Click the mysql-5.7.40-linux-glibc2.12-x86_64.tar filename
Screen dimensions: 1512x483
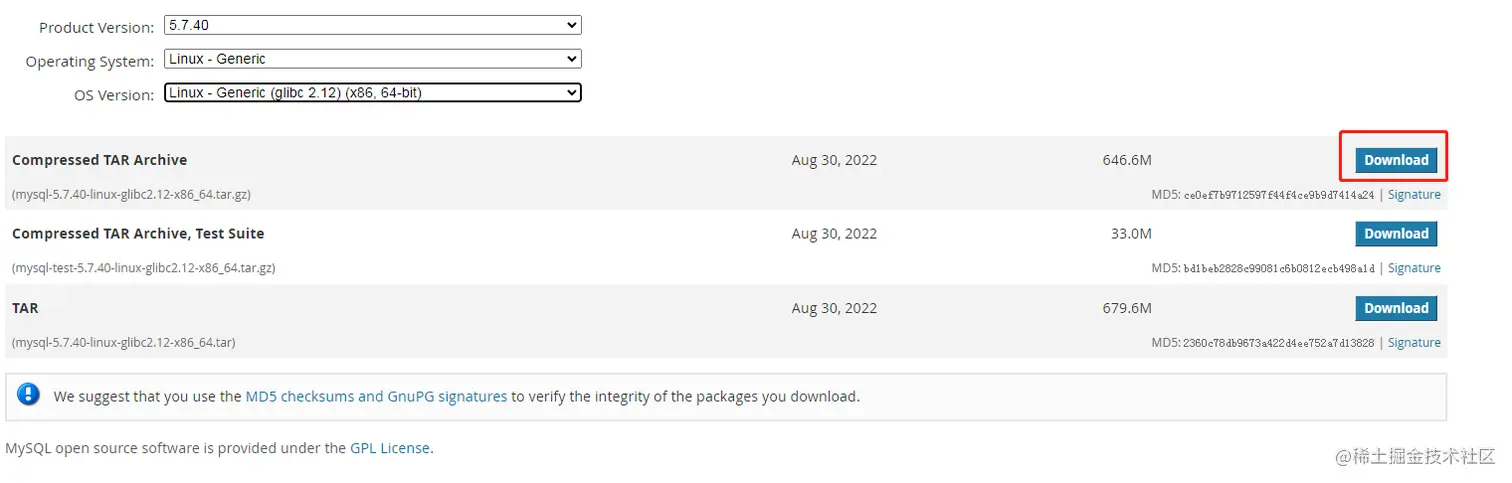click(123, 343)
